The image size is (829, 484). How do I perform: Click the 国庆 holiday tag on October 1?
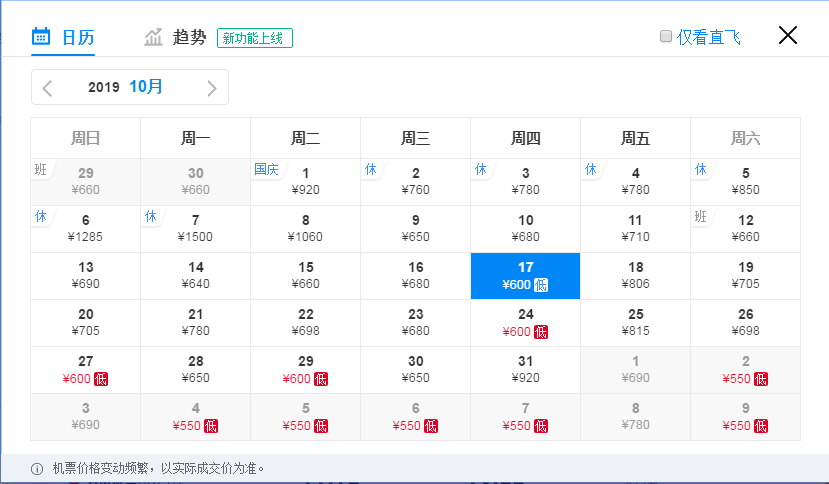[266, 169]
